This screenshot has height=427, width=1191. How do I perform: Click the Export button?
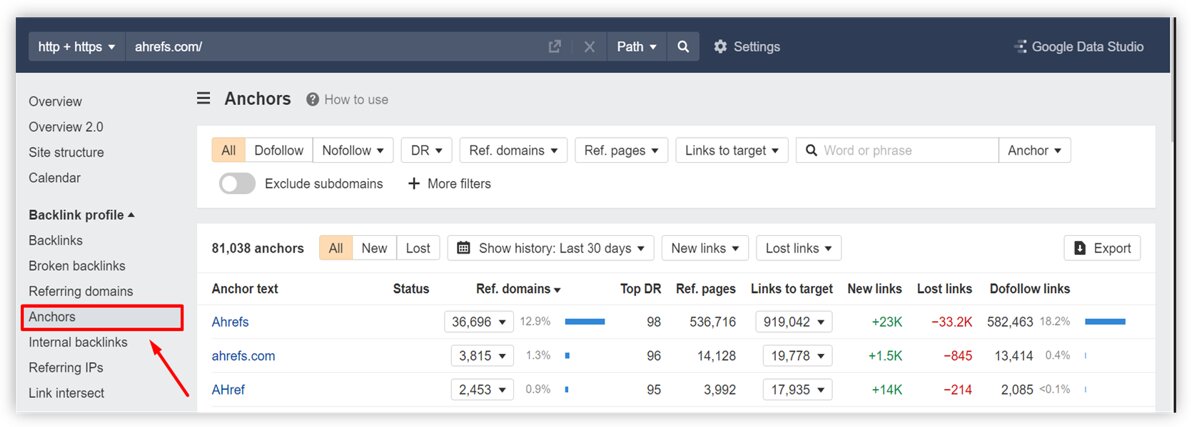coord(1102,248)
